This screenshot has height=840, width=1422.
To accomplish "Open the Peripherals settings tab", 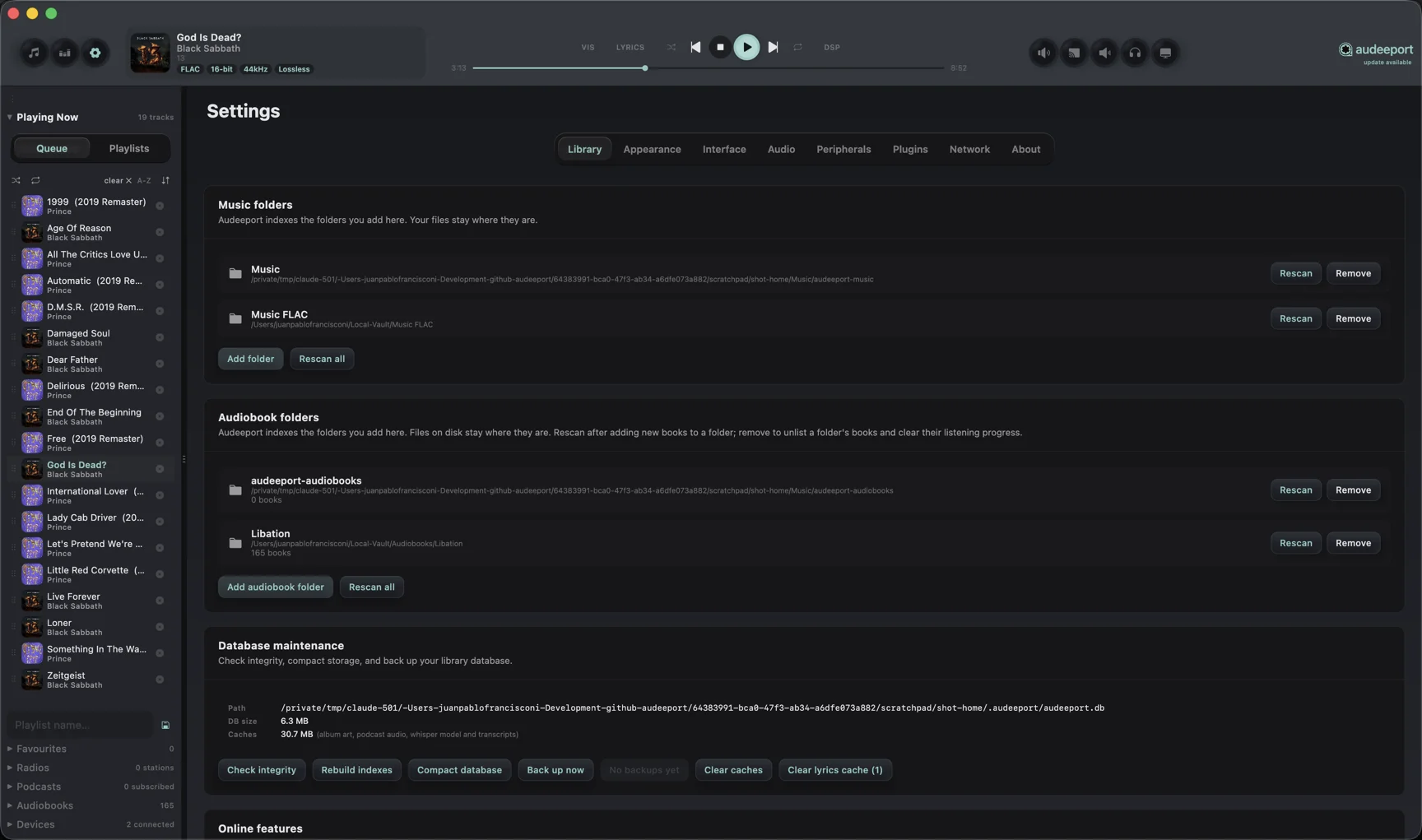I will 843,149.
